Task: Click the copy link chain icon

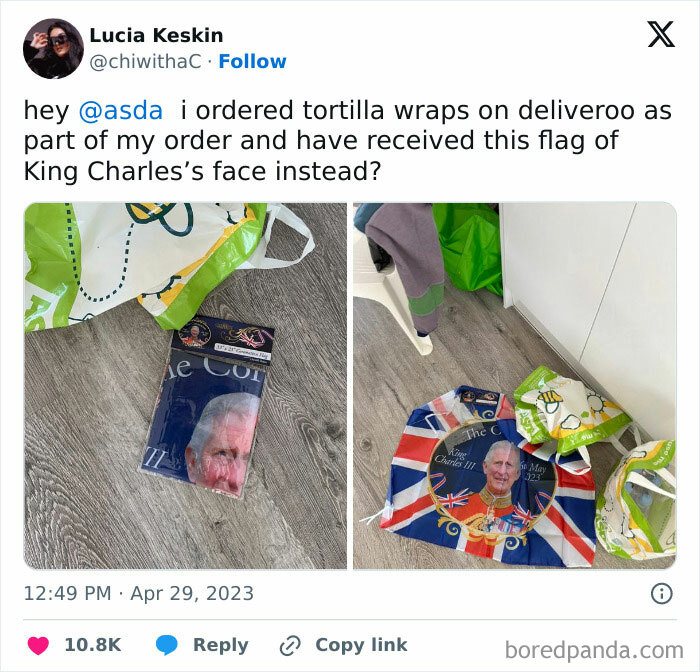Action: (x=290, y=646)
